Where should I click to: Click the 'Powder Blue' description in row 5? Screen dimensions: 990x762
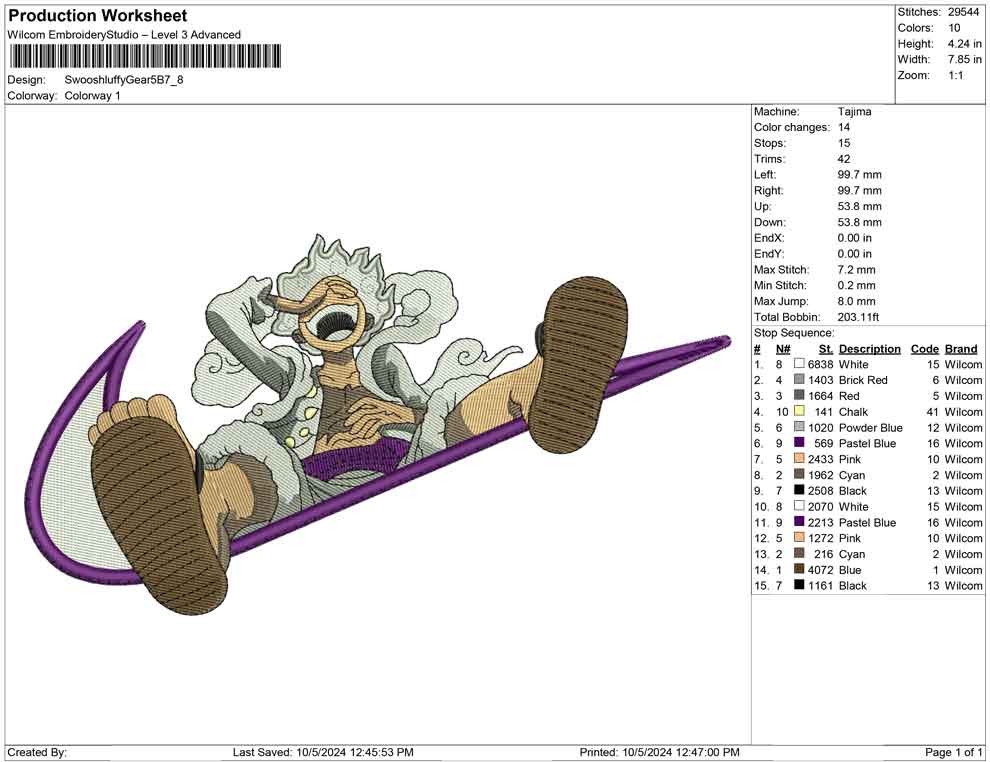point(871,427)
